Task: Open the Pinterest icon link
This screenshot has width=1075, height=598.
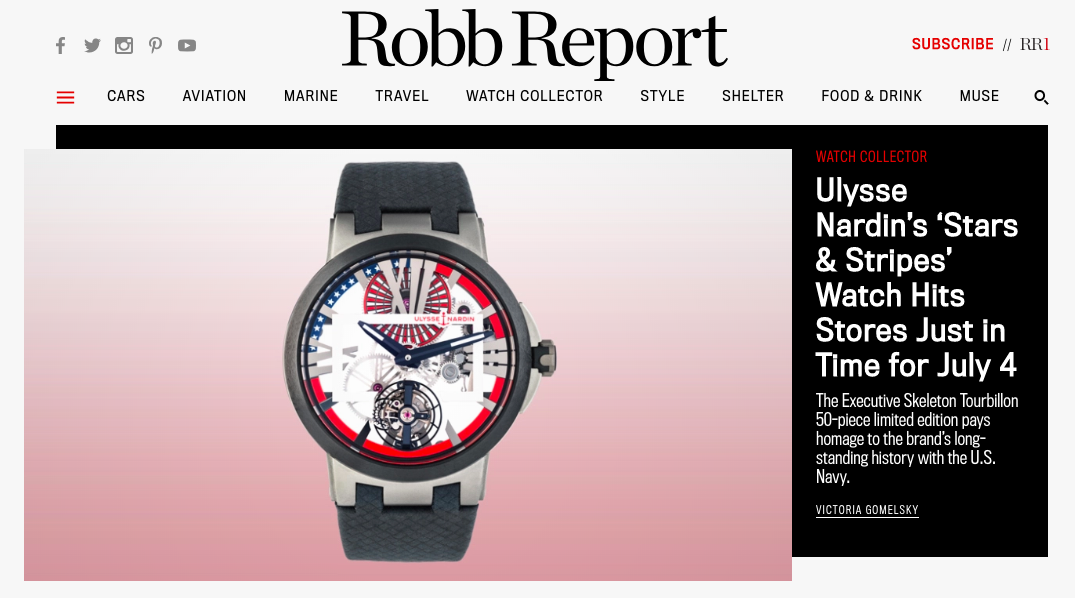Action: click(156, 46)
